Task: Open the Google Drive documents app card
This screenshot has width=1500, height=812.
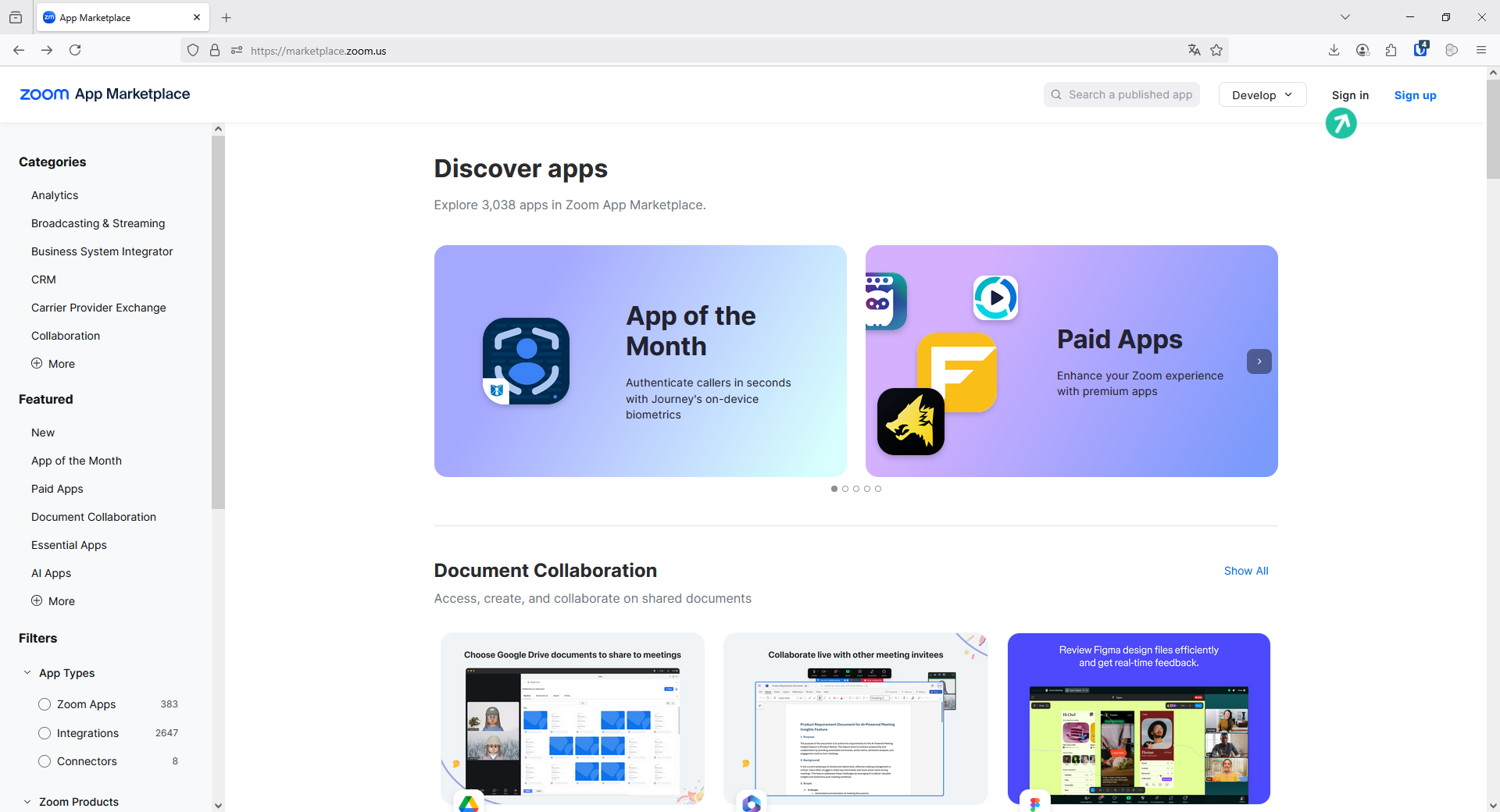Action: pyautogui.click(x=573, y=718)
